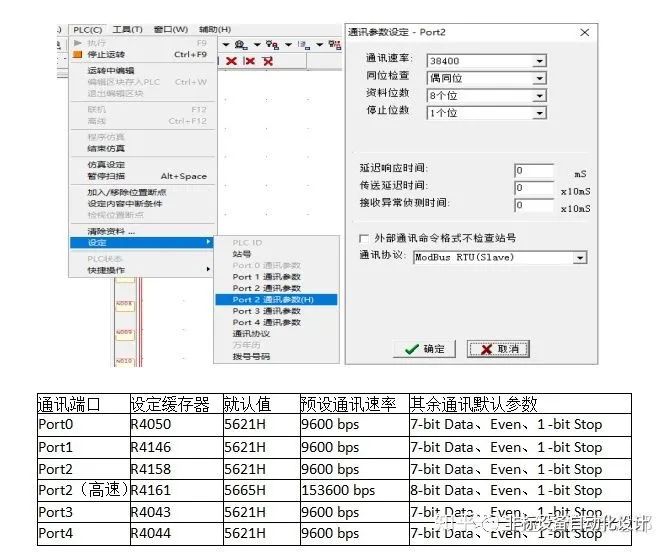Select Port 3 通讯参数 submenu item

276,311
